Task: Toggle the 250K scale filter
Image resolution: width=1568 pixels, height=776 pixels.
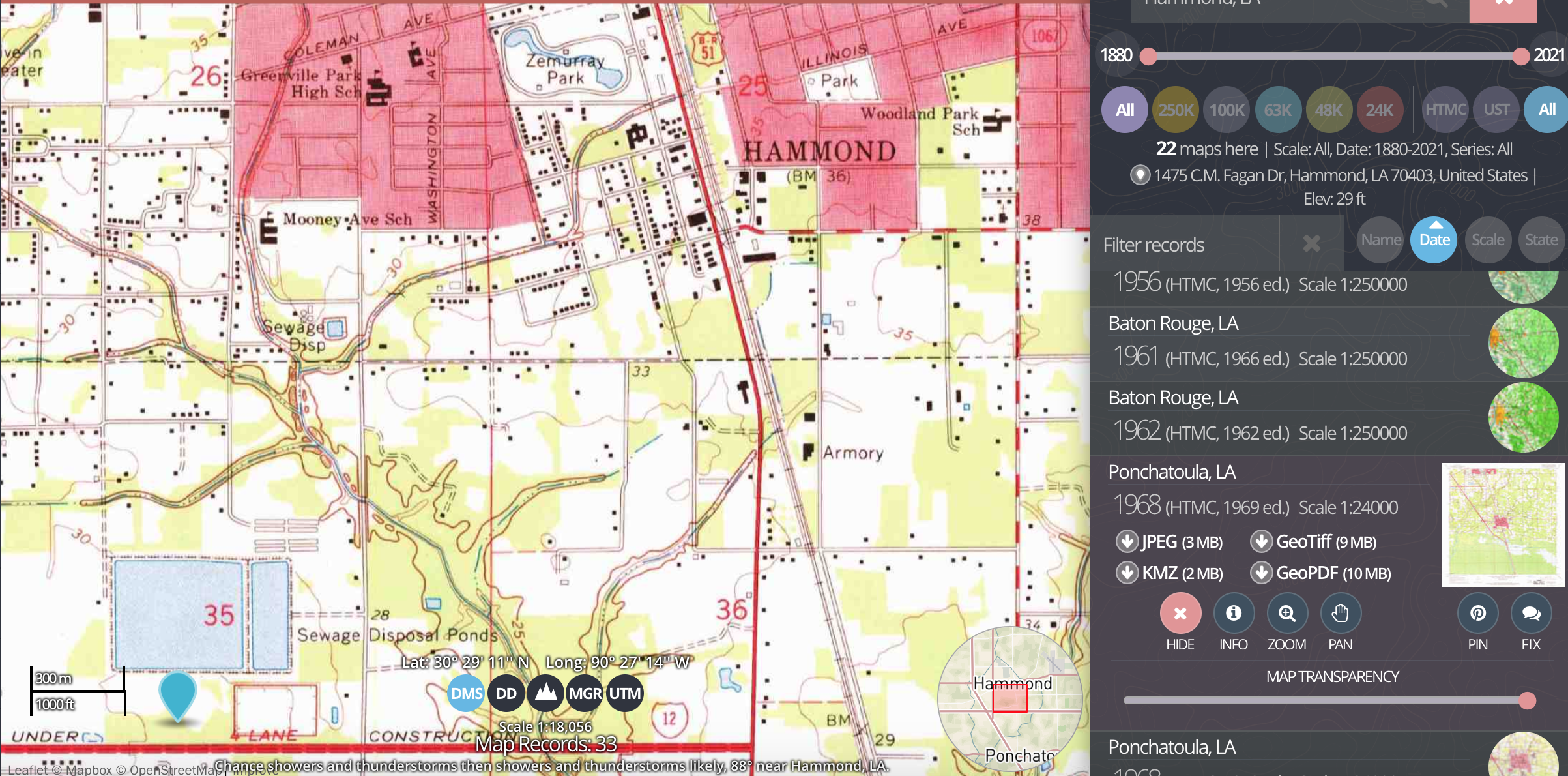Action: (x=1175, y=110)
